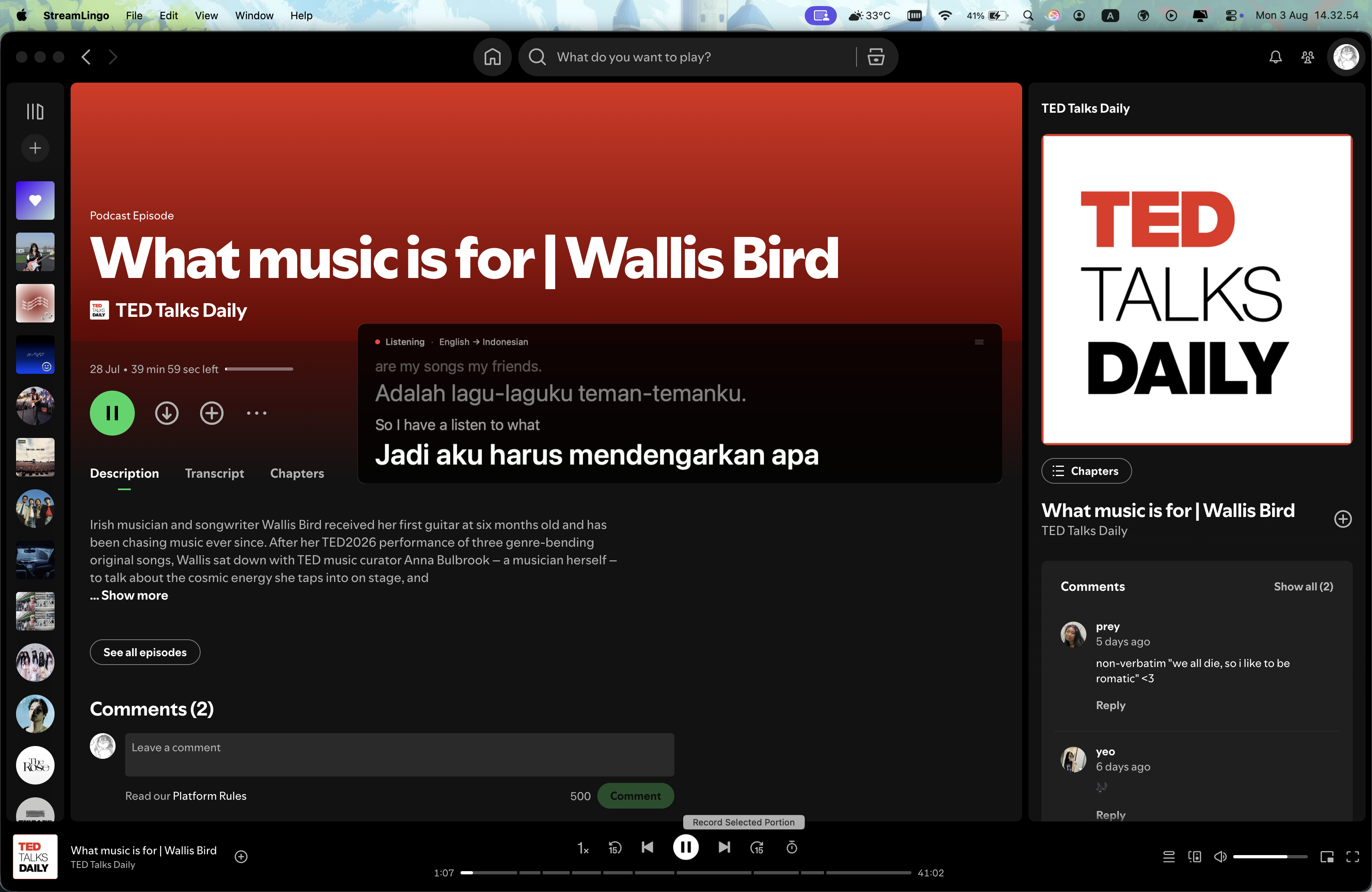Open episode more options ellipsis
This screenshot has width=1372, height=892.
[x=256, y=413]
